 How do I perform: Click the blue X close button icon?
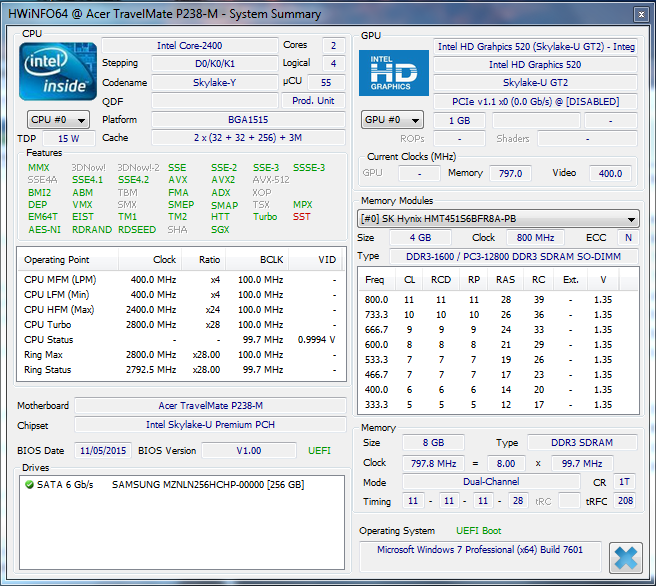625,558
